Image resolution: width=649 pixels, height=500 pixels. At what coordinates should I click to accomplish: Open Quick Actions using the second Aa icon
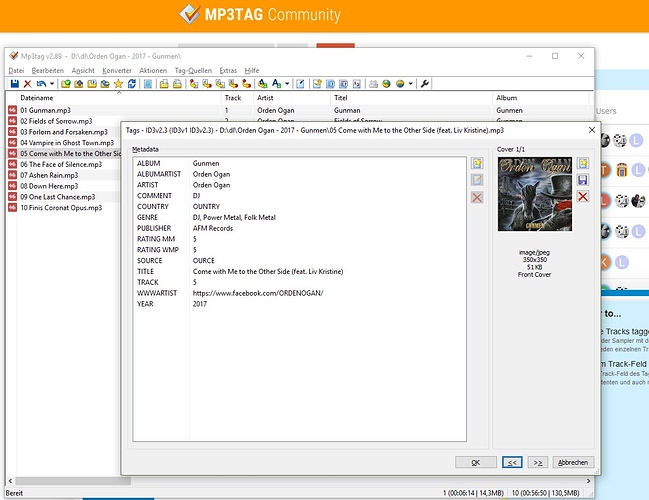point(276,84)
